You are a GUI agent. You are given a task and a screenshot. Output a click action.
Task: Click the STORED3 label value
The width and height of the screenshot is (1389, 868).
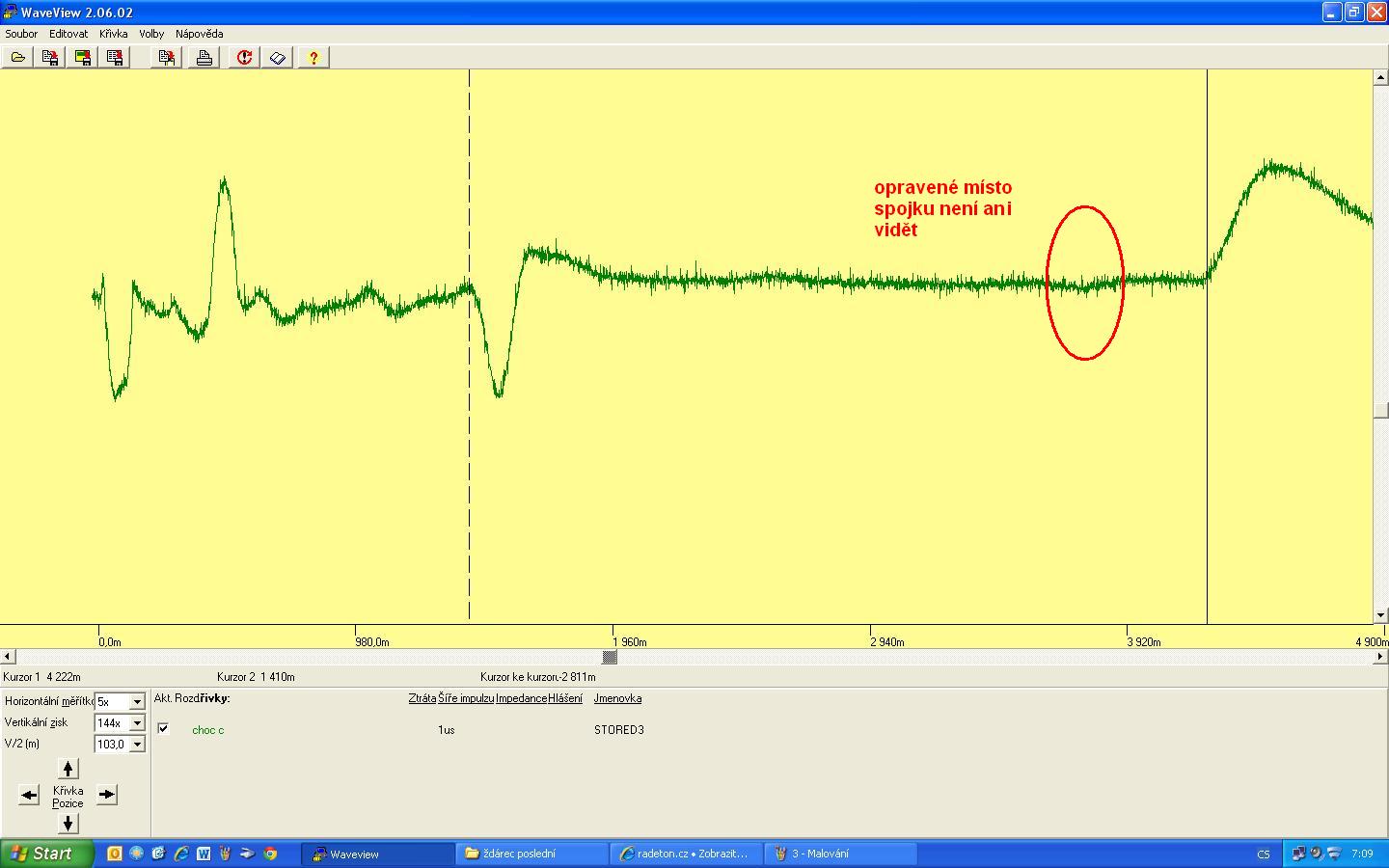[x=618, y=730]
